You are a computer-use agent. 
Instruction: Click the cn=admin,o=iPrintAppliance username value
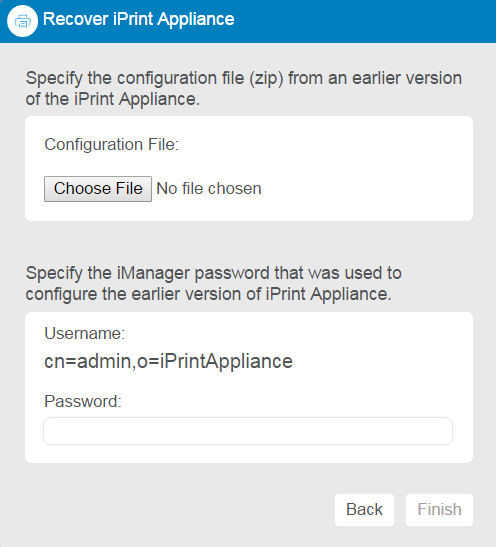click(168, 361)
